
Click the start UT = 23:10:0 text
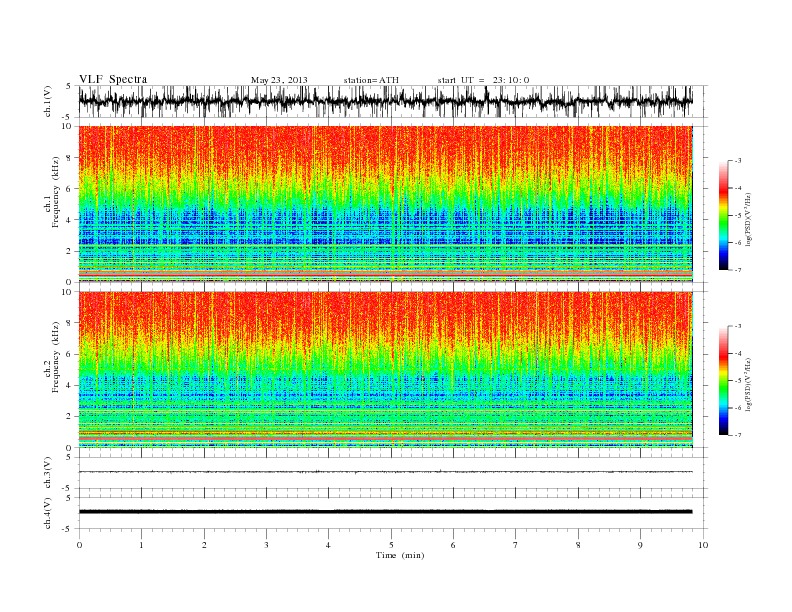click(483, 80)
